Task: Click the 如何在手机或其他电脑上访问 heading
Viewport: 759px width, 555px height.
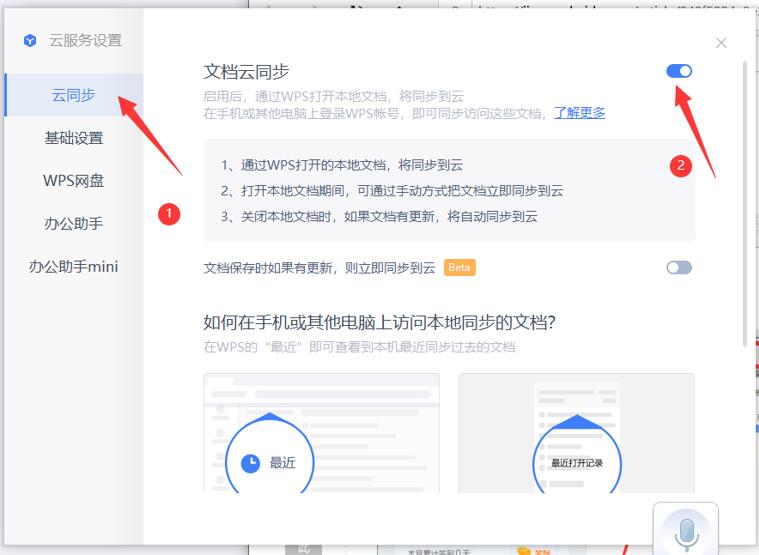Action: [380, 322]
